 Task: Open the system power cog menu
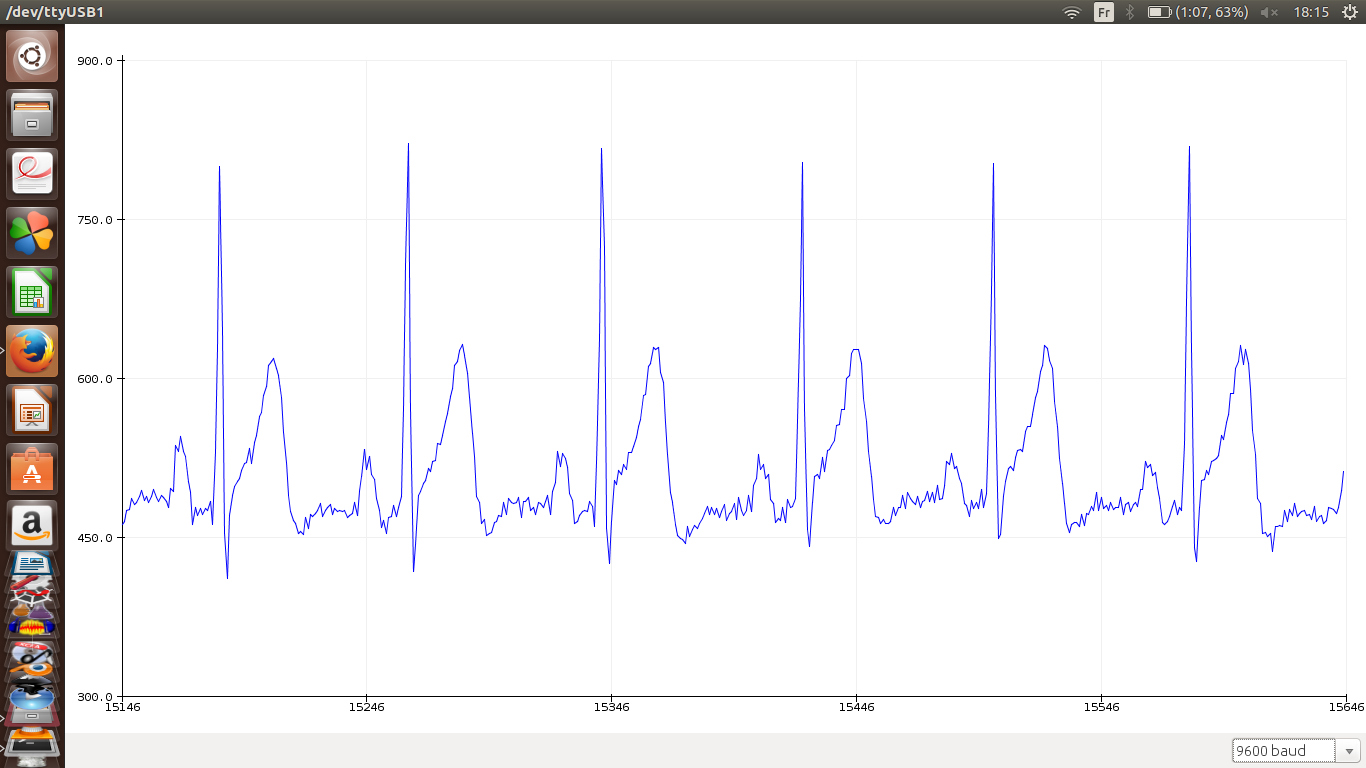coord(1349,12)
